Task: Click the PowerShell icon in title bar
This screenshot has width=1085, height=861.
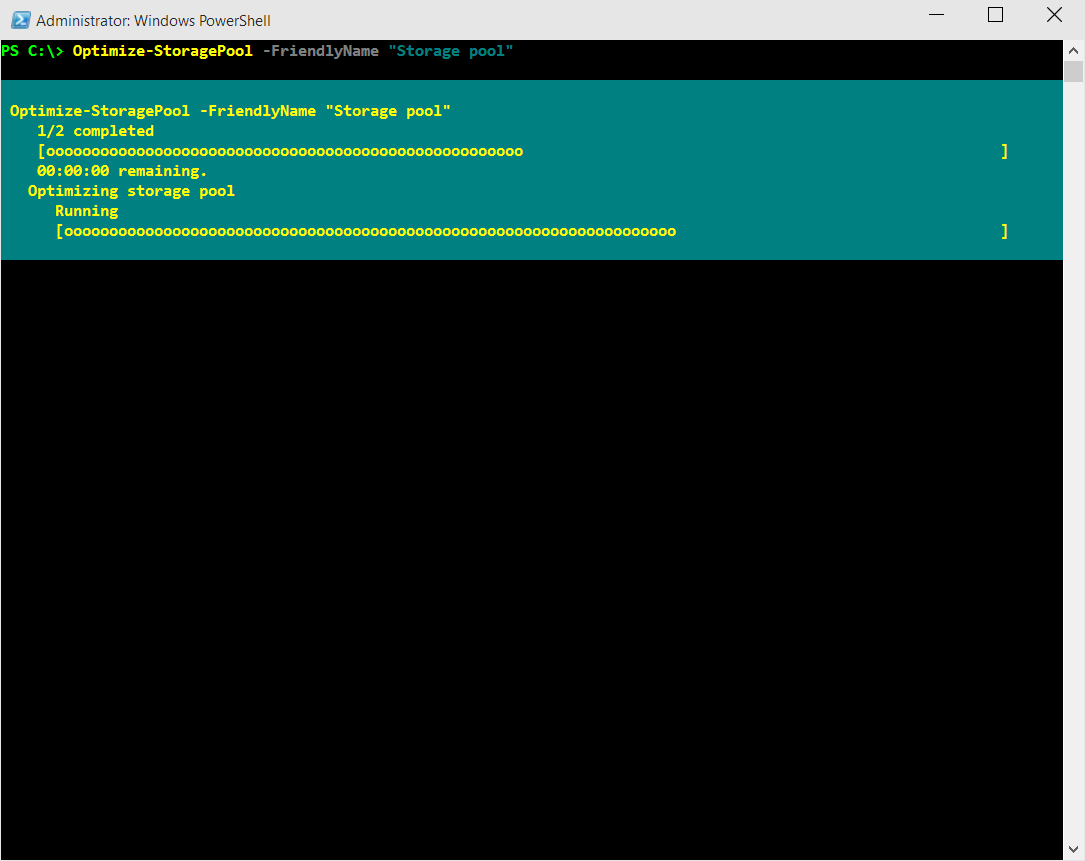Action: (x=20, y=20)
